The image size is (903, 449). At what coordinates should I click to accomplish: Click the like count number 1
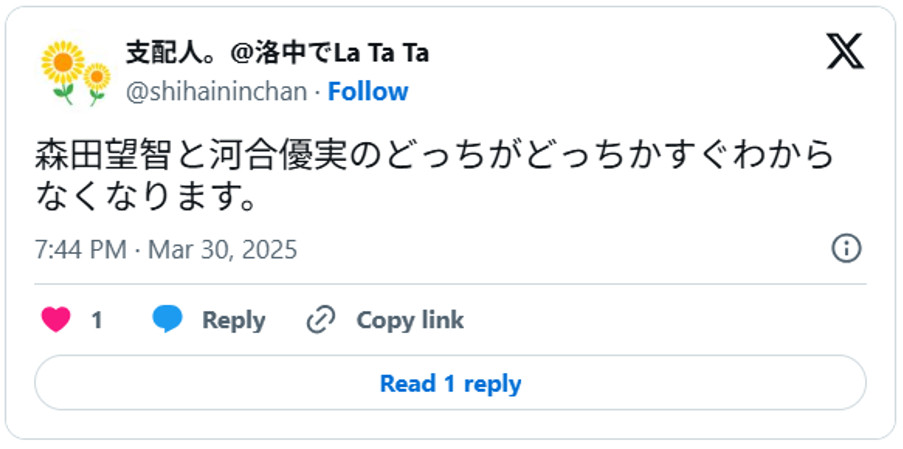pyautogui.click(x=97, y=320)
